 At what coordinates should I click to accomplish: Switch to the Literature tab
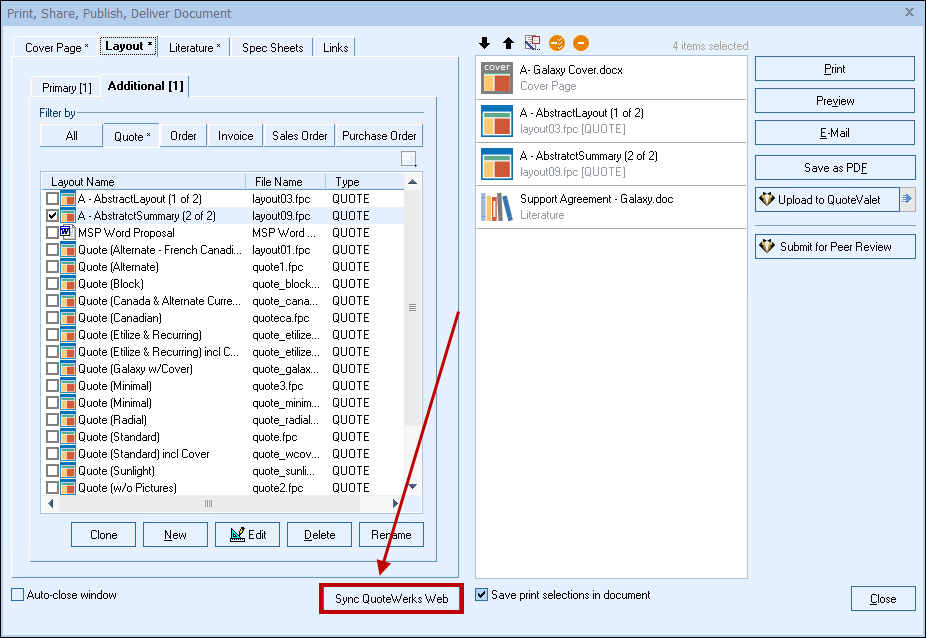(x=197, y=47)
